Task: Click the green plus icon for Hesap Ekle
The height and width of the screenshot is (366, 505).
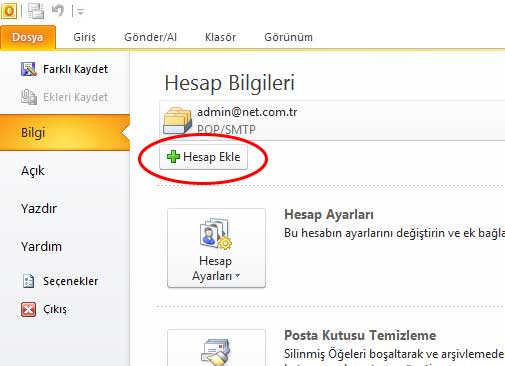Action: click(x=173, y=157)
